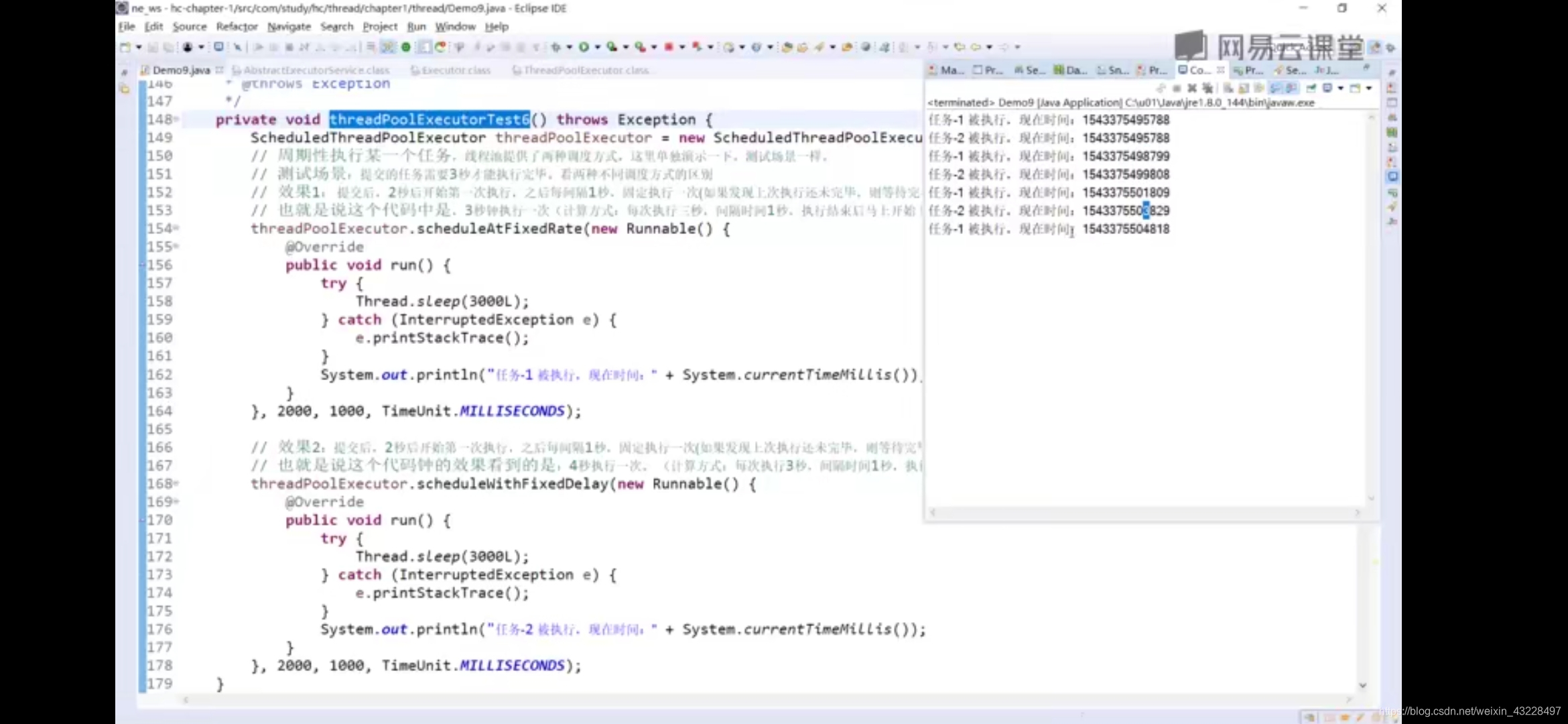The height and width of the screenshot is (724, 1568).
Task: Open the Back history dropdown arrow
Action: click(988, 47)
